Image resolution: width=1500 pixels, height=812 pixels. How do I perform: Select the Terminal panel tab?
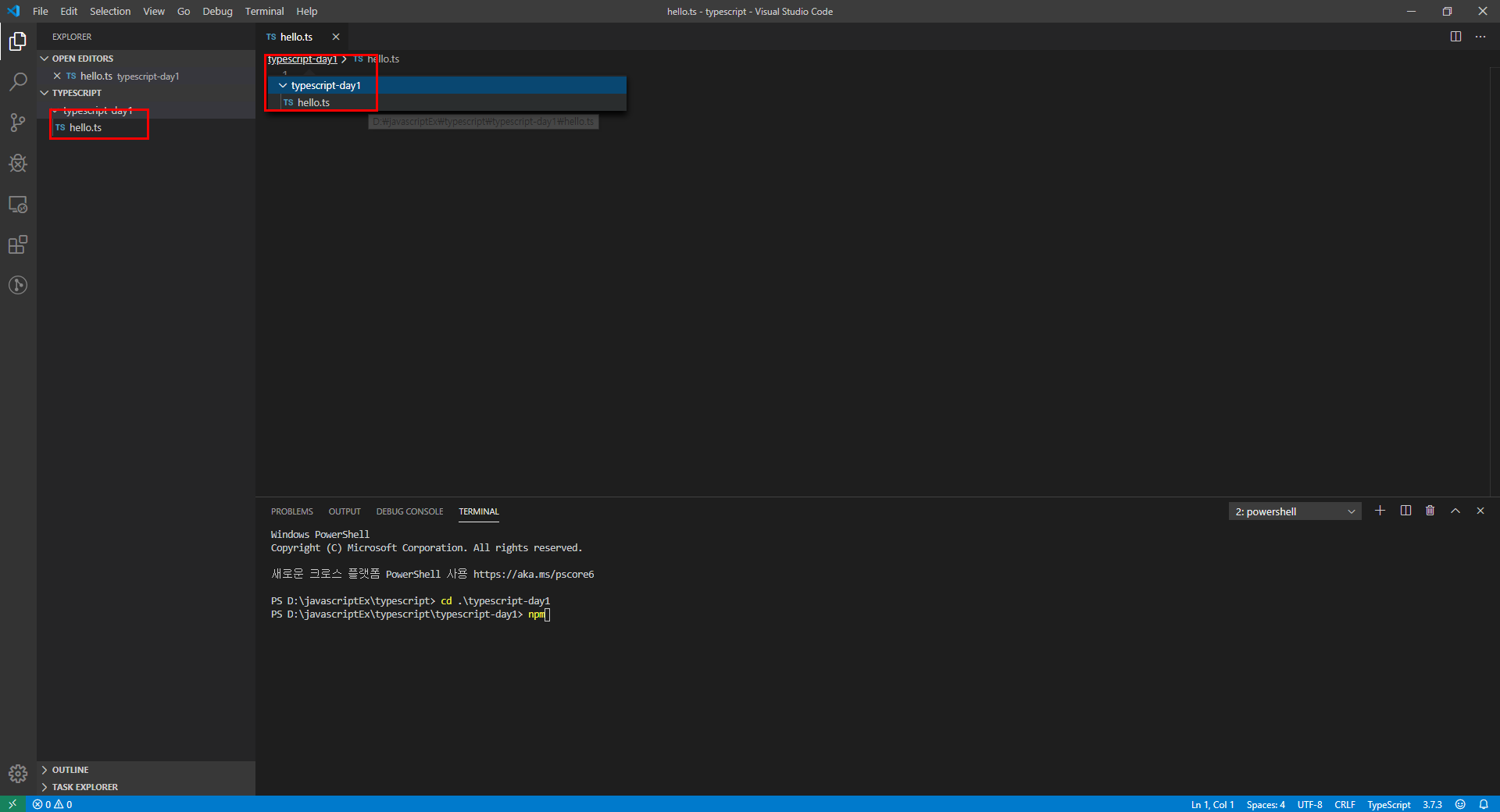point(478,511)
